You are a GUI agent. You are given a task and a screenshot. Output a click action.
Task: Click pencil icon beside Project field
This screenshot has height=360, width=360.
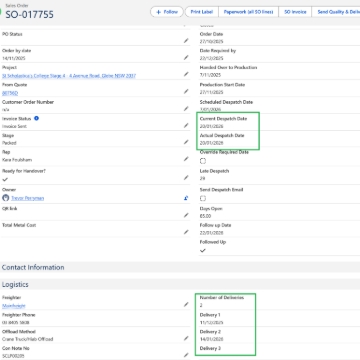pos(186,74)
